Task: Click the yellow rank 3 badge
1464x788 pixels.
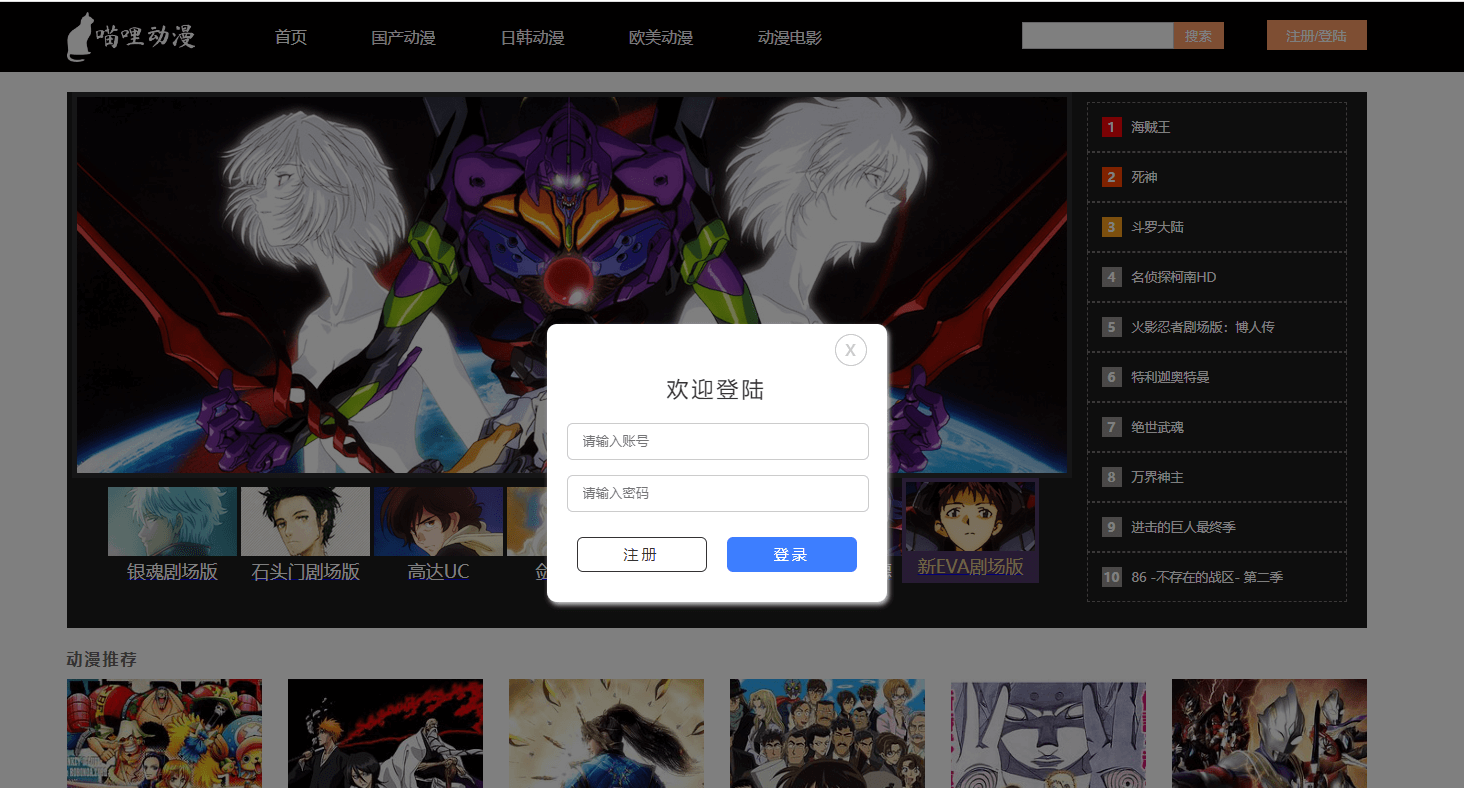Action: [x=1111, y=227]
